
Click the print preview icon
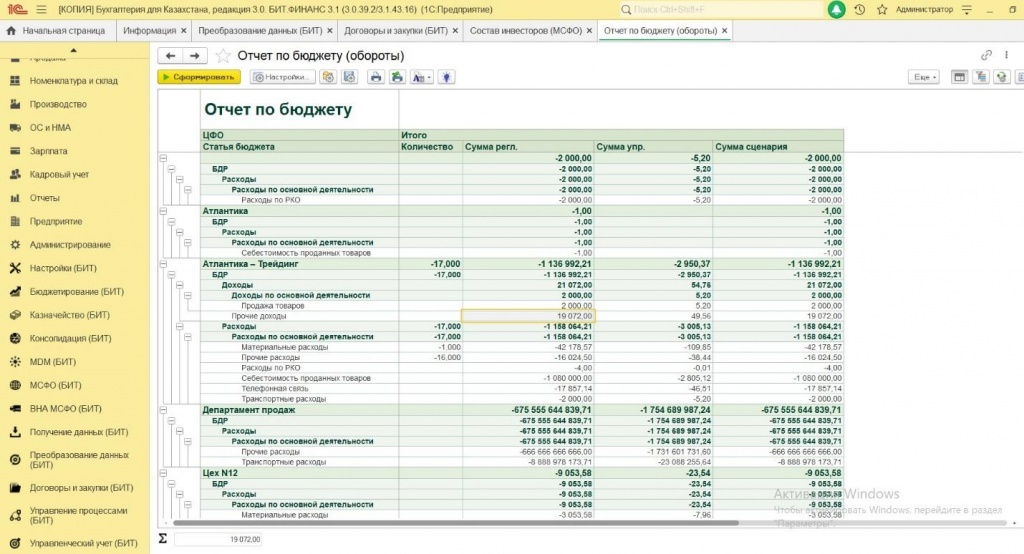[x=397, y=77]
